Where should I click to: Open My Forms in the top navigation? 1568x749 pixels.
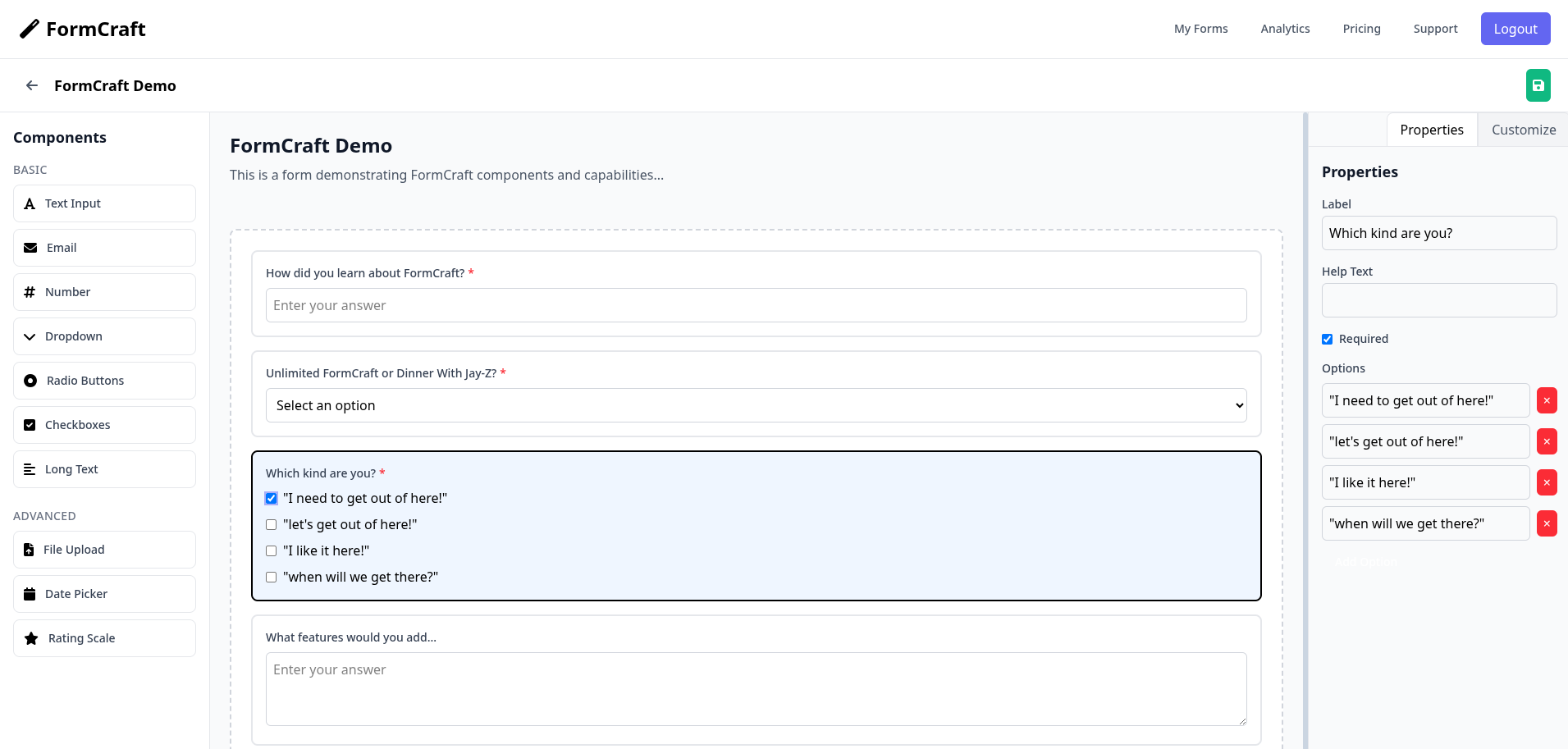1200,29
